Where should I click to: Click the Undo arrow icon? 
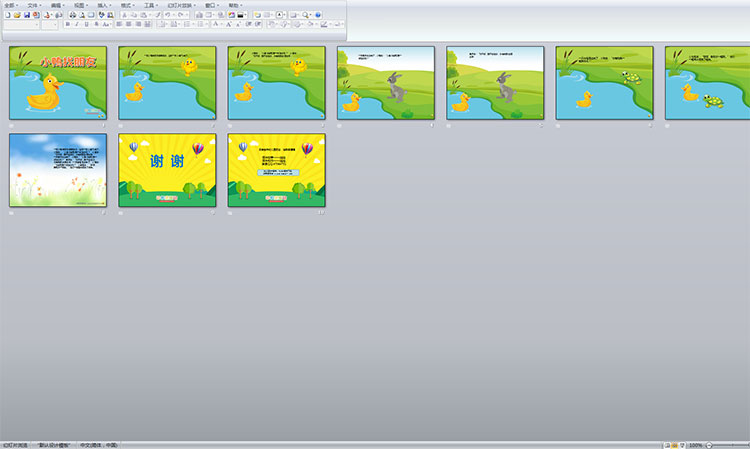coord(169,15)
